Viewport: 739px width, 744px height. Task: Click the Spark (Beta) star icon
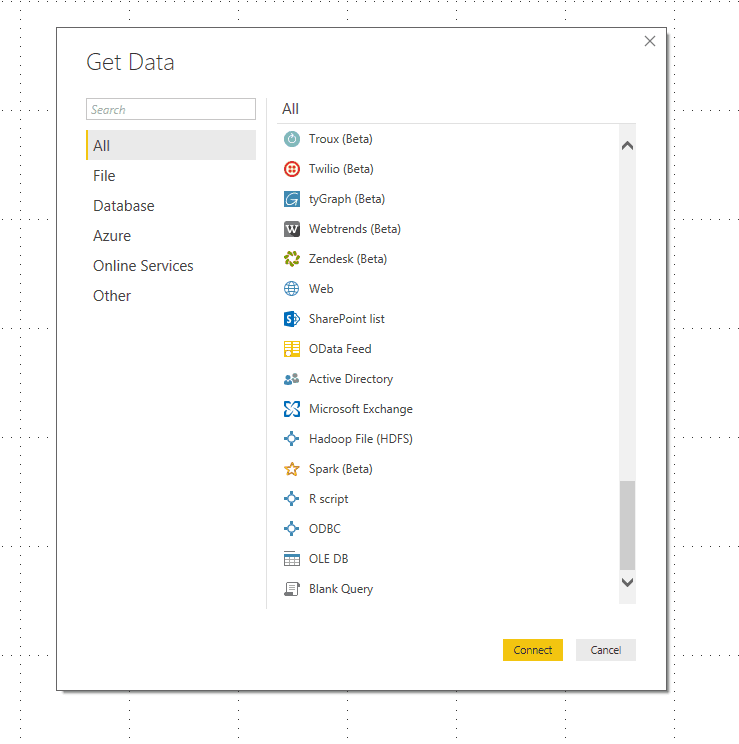click(x=291, y=469)
